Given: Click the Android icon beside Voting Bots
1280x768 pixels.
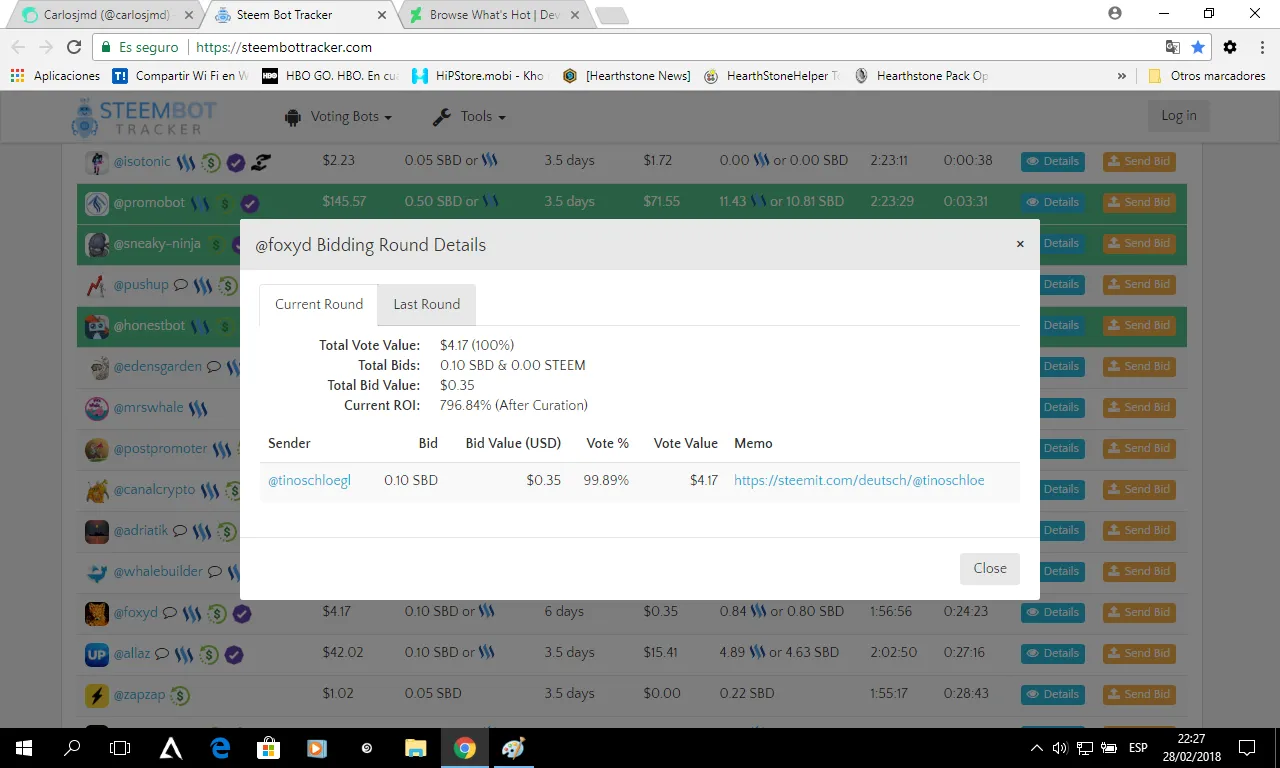Looking at the screenshot, I should [293, 117].
